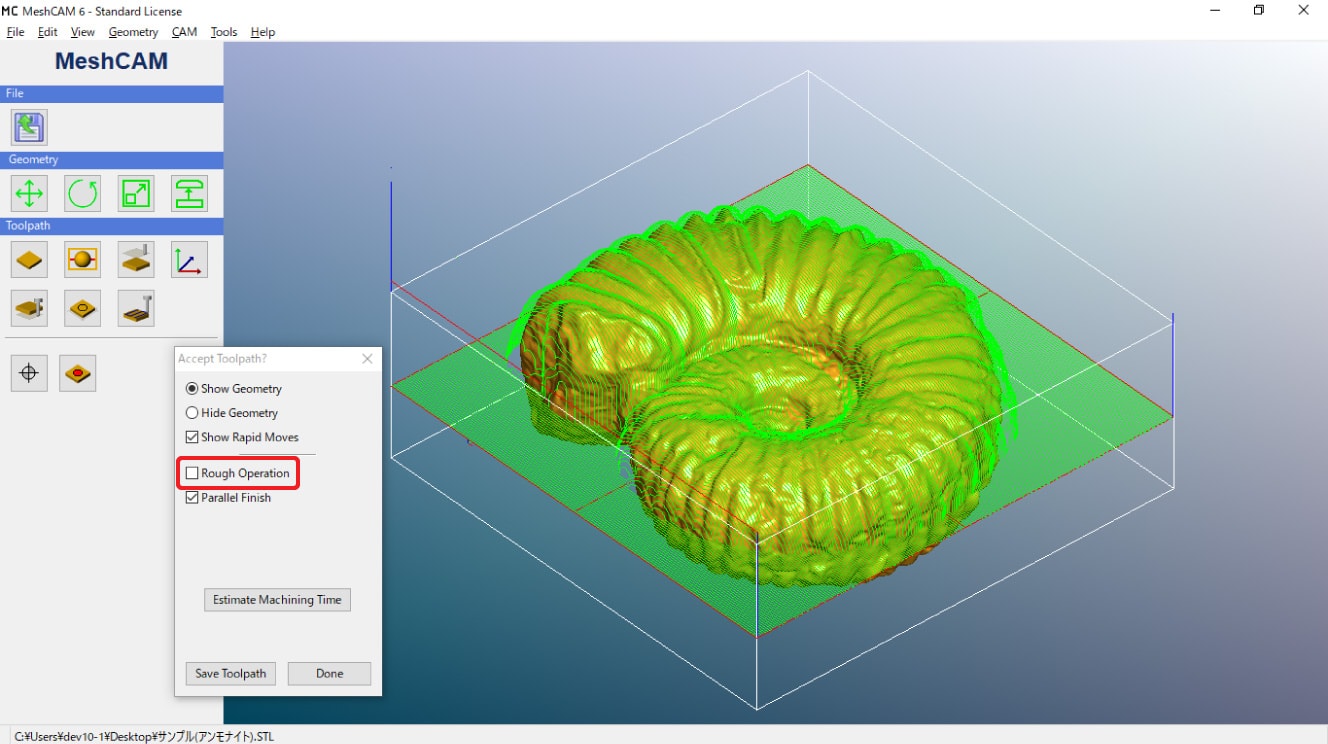Image resolution: width=1328 pixels, height=744 pixels.
Task: Click the load file icon
Action: pyautogui.click(x=29, y=127)
